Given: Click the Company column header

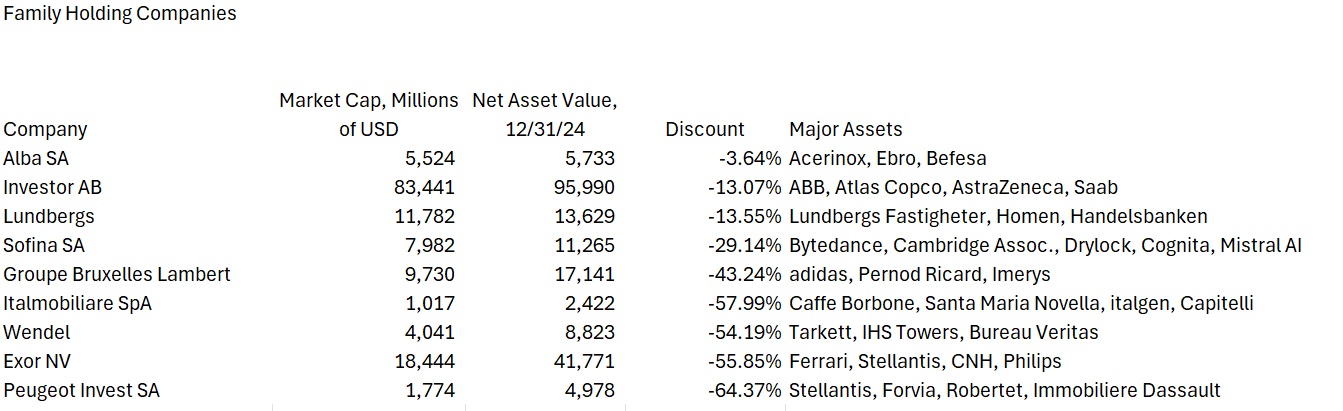Looking at the screenshot, I should [x=45, y=129].
